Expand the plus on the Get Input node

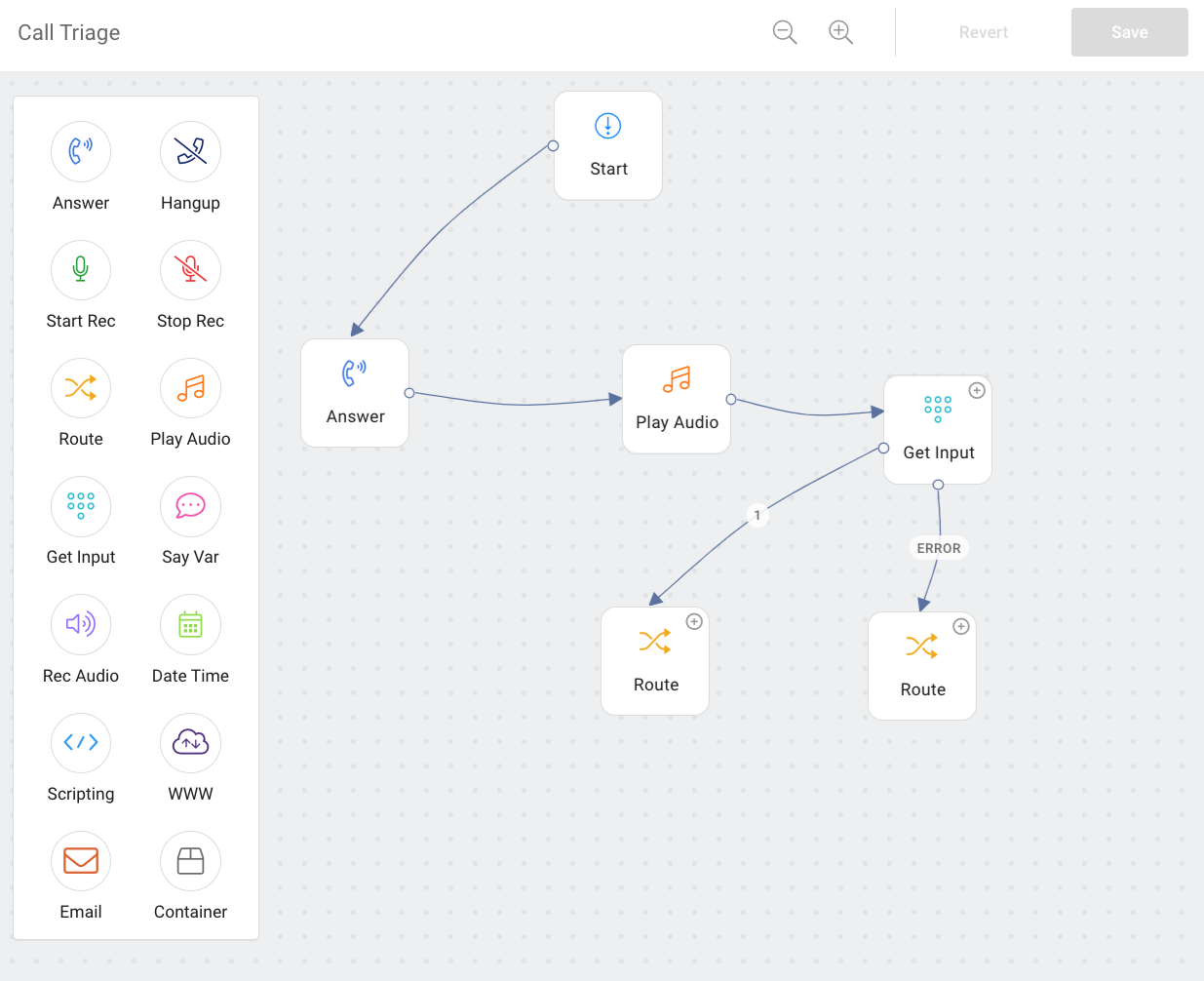pos(977,390)
